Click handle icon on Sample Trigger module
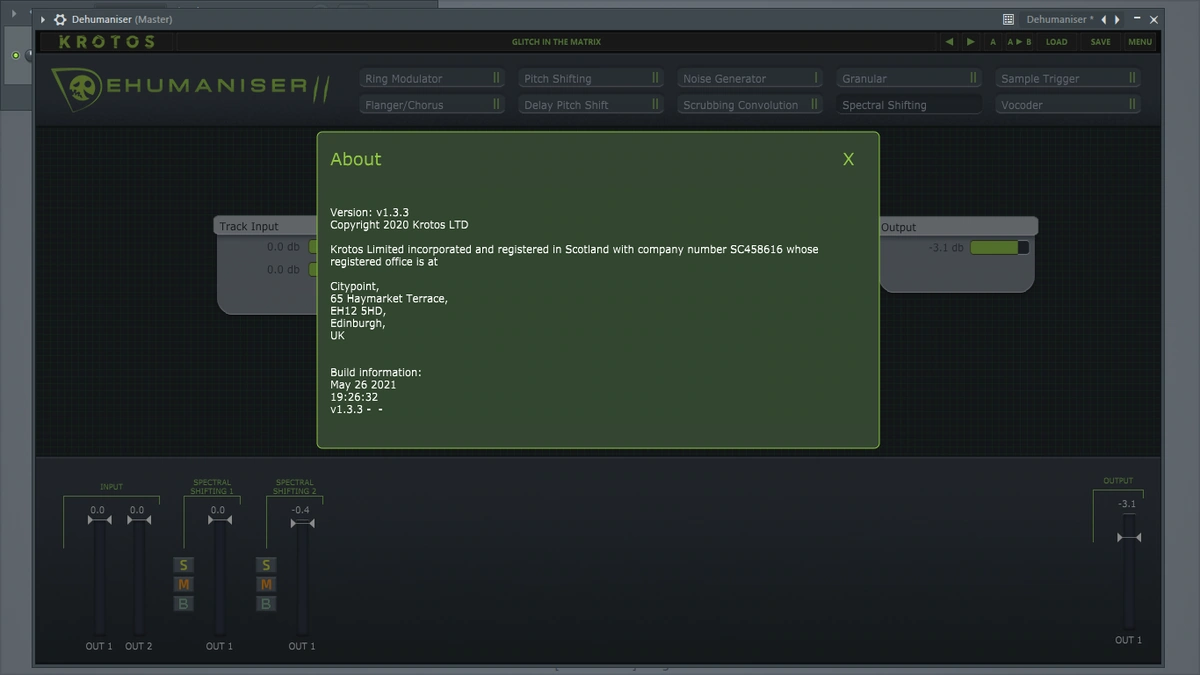Image resolution: width=1200 pixels, height=675 pixels. [x=1132, y=78]
